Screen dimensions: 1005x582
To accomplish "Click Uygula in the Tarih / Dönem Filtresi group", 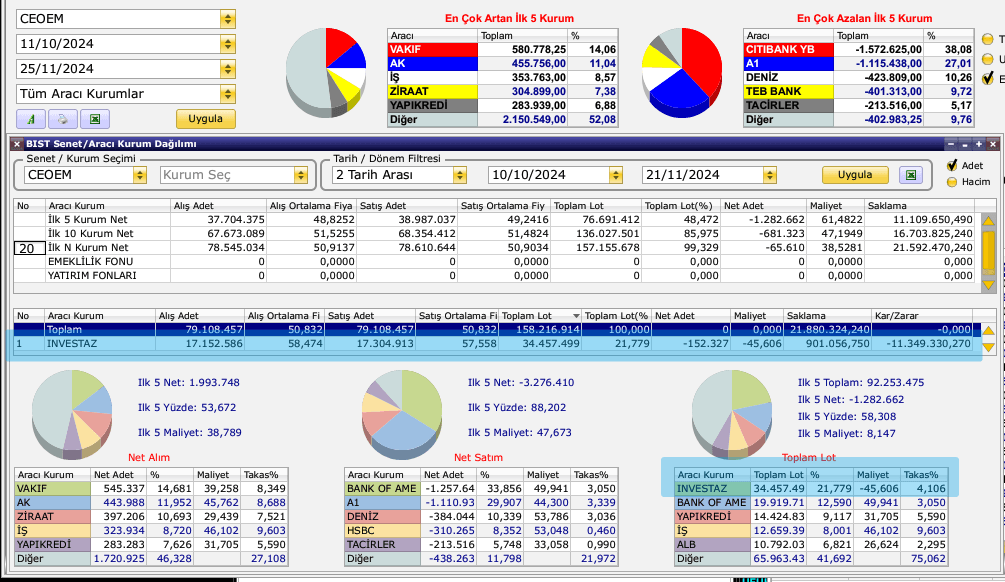I will click(x=855, y=174).
